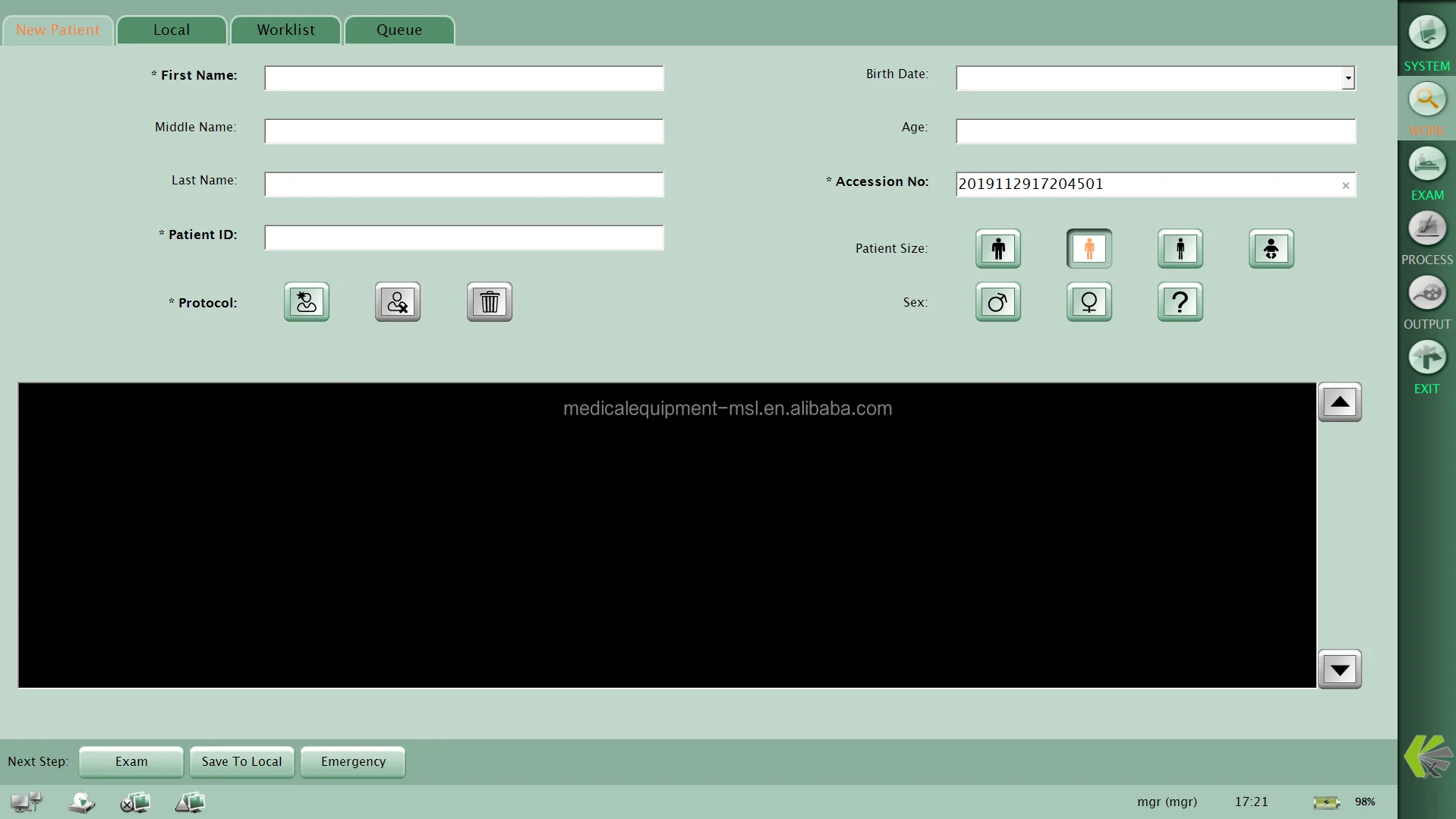1456x819 pixels.
Task: Open the EXAM module in sidebar
Action: click(x=1426, y=164)
